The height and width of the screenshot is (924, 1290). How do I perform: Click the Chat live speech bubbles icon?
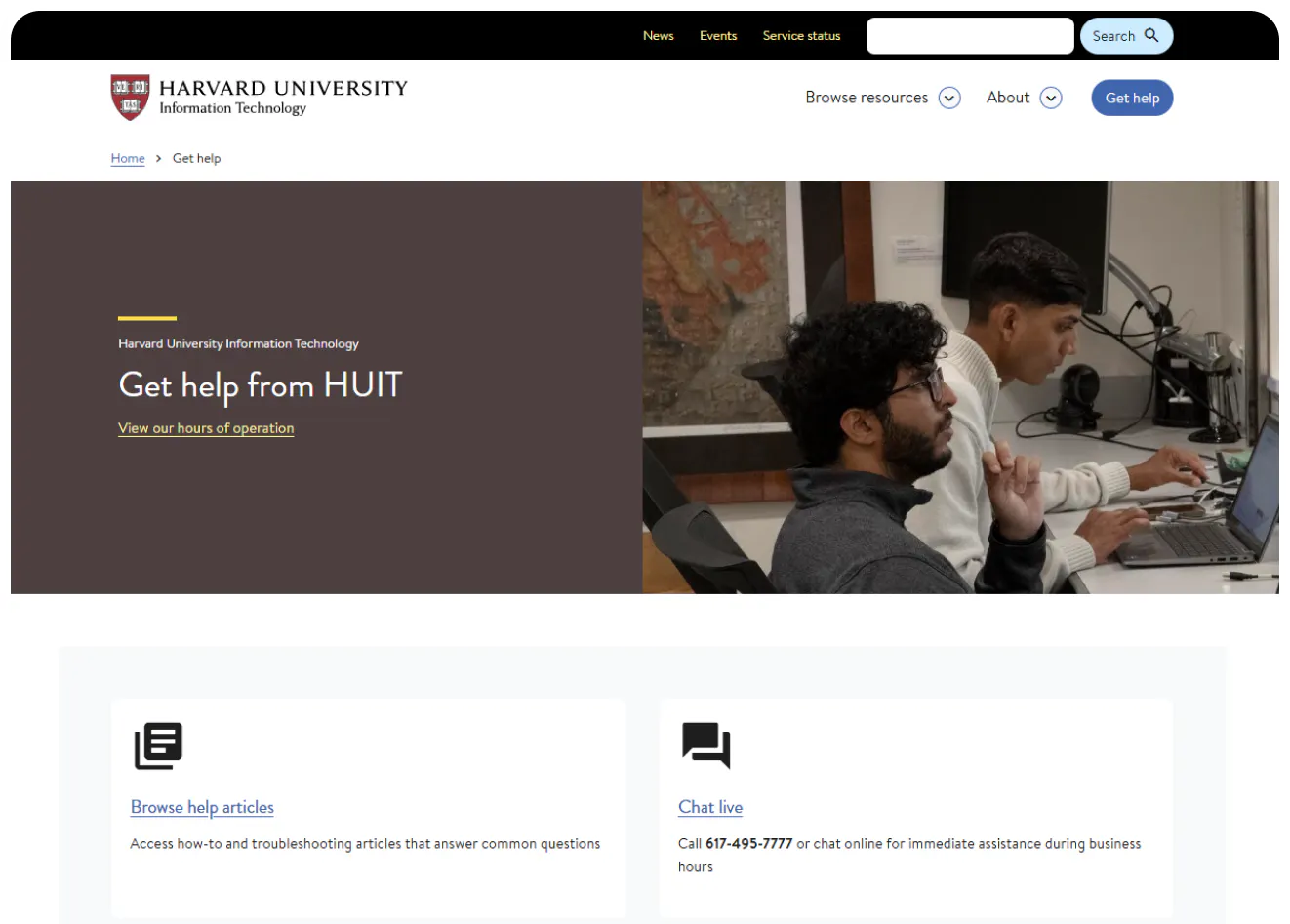[706, 745]
